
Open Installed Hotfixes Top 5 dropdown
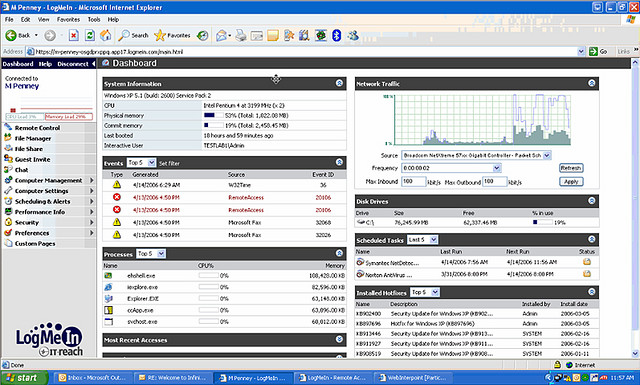pyautogui.click(x=424, y=292)
